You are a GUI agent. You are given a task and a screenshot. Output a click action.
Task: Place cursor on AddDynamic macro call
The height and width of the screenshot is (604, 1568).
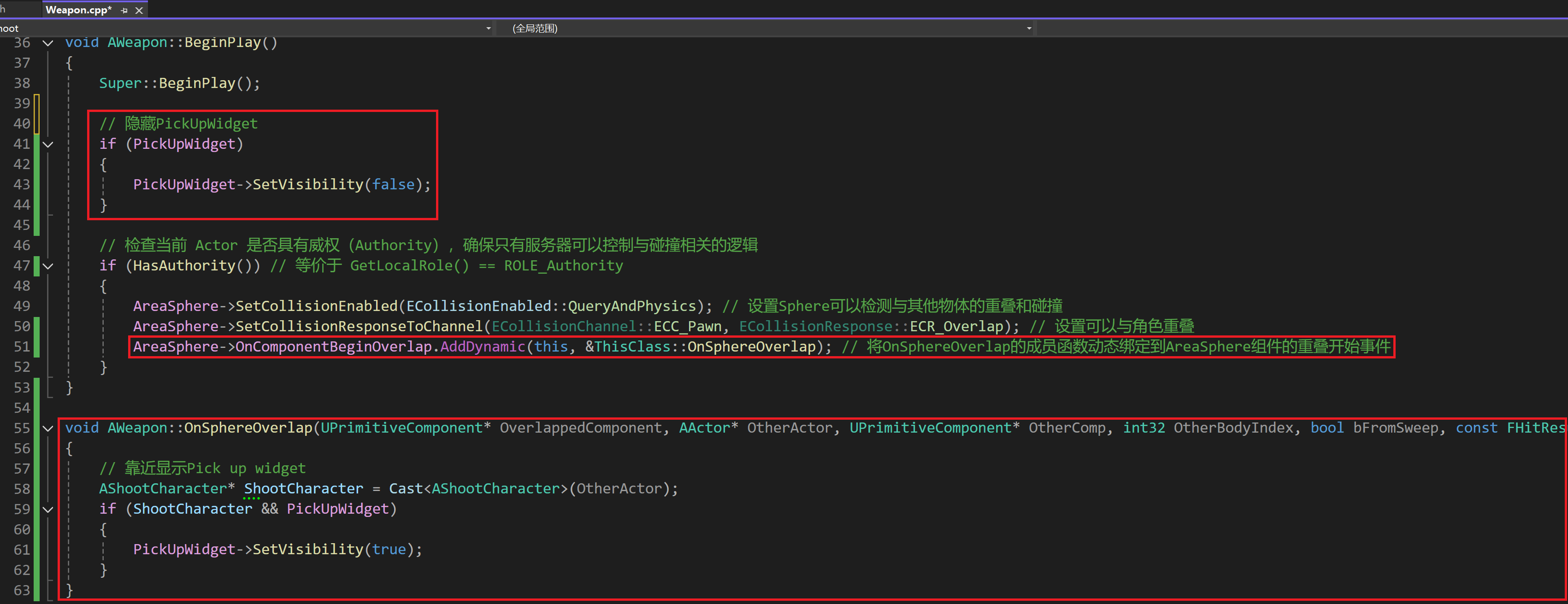pyautogui.click(x=482, y=347)
